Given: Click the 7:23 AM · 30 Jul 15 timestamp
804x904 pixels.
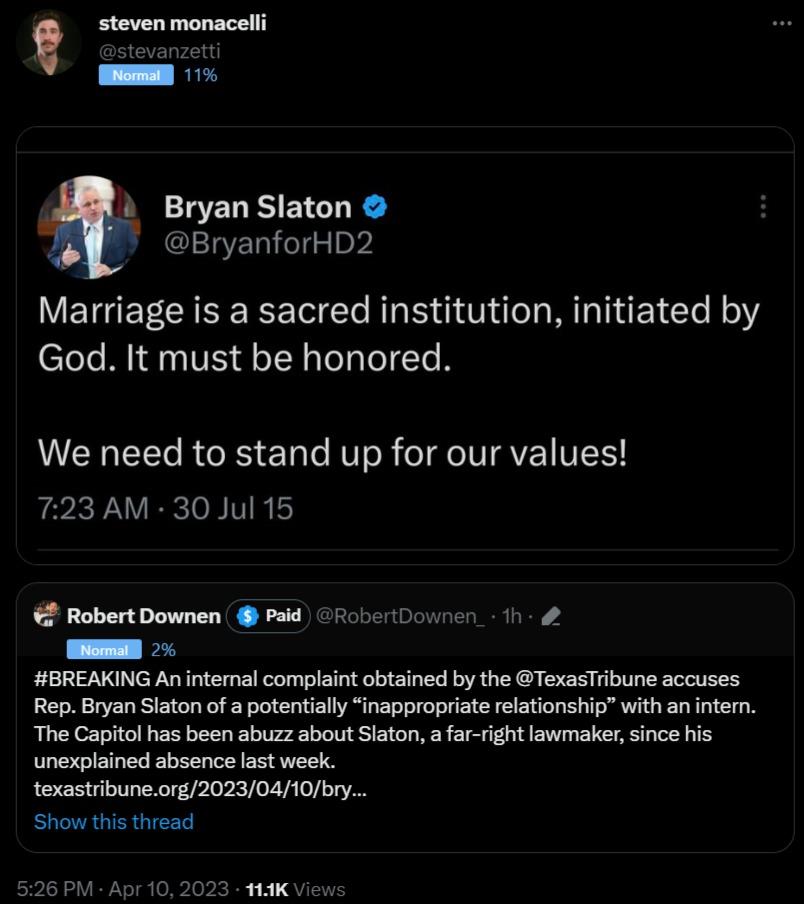Looking at the screenshot, I should pos(163,508).
